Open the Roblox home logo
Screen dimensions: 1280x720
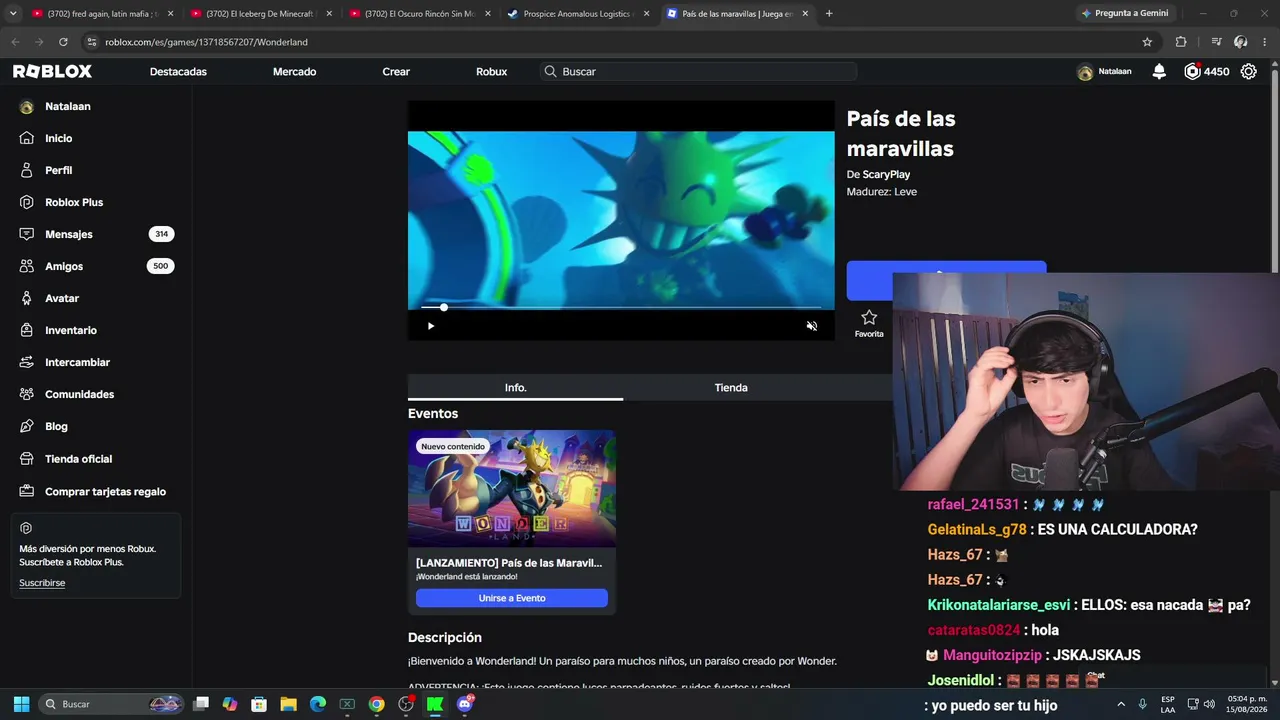point(52,72)
